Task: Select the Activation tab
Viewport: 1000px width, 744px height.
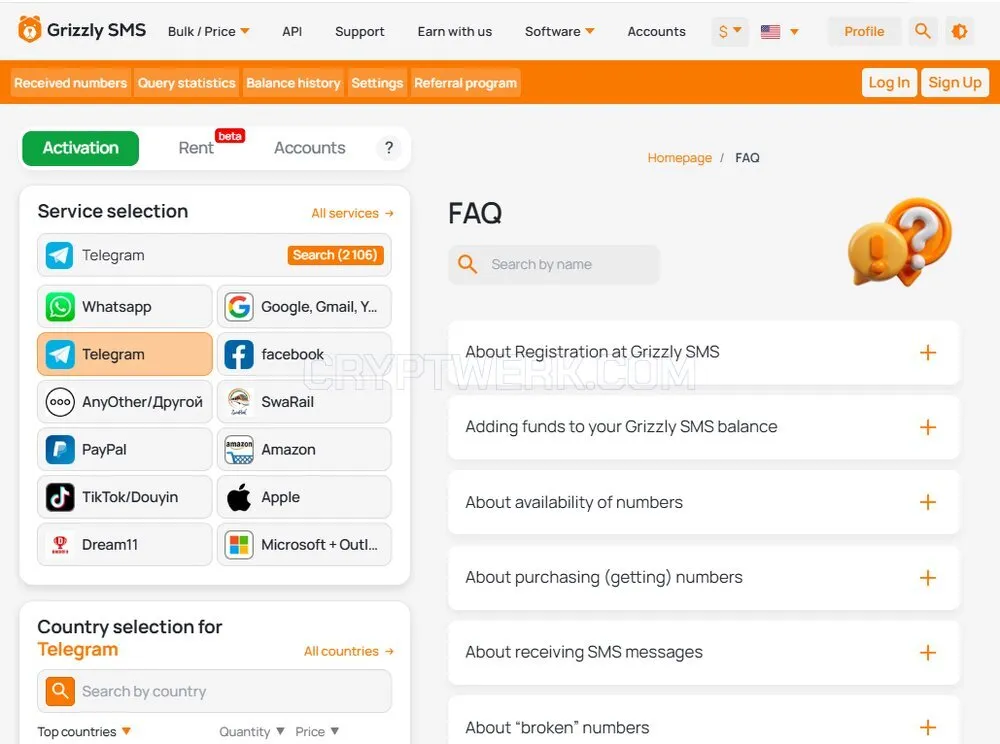Action: 80,148
